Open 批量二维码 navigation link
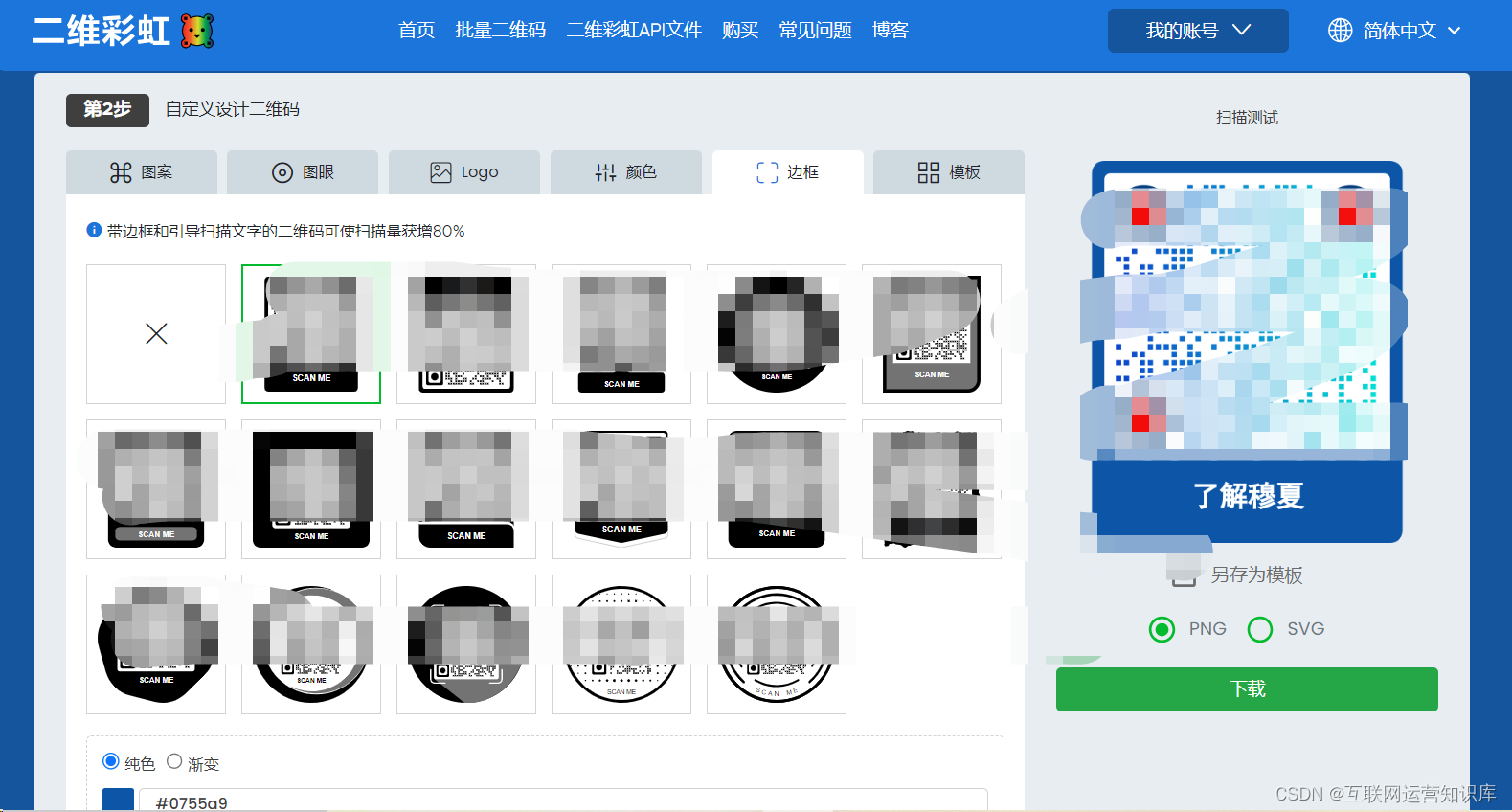 pyautogui.click(x=501, y=31)
